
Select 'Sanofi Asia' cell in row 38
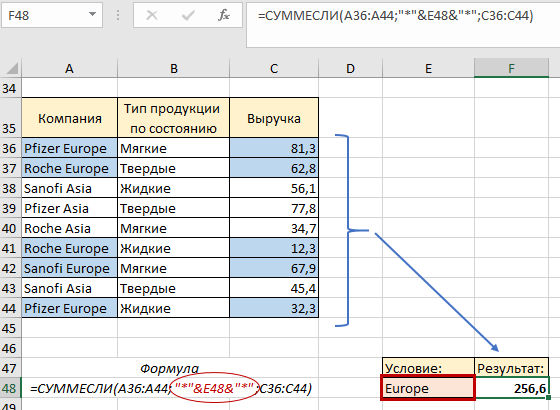[x=70, y=188]
